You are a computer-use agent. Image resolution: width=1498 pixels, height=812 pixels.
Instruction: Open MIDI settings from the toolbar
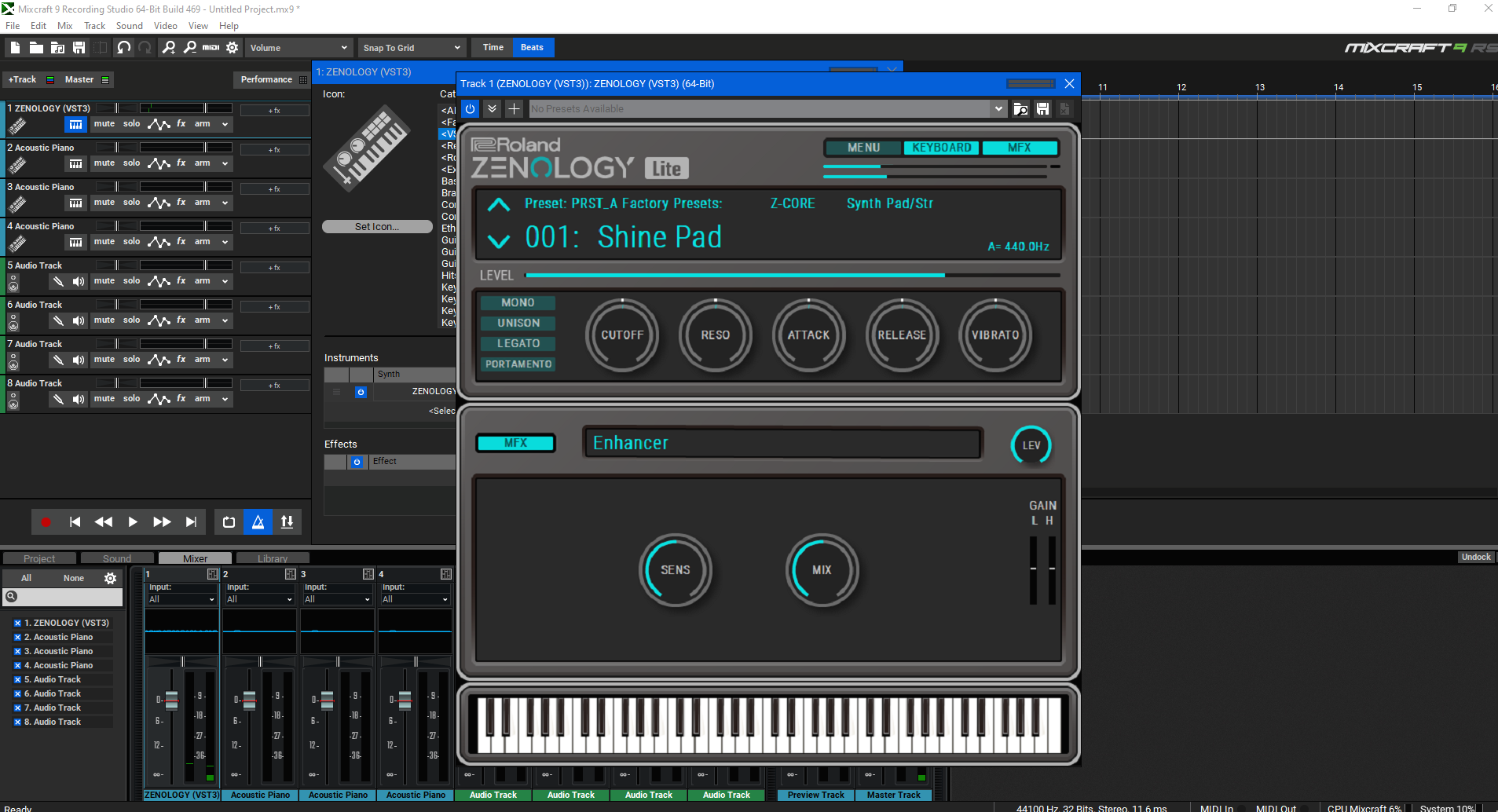tap(211, 48)
